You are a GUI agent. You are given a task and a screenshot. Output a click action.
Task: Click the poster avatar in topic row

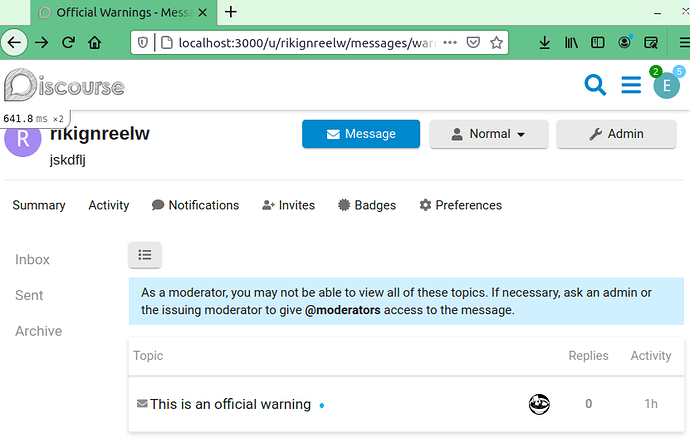539,404
